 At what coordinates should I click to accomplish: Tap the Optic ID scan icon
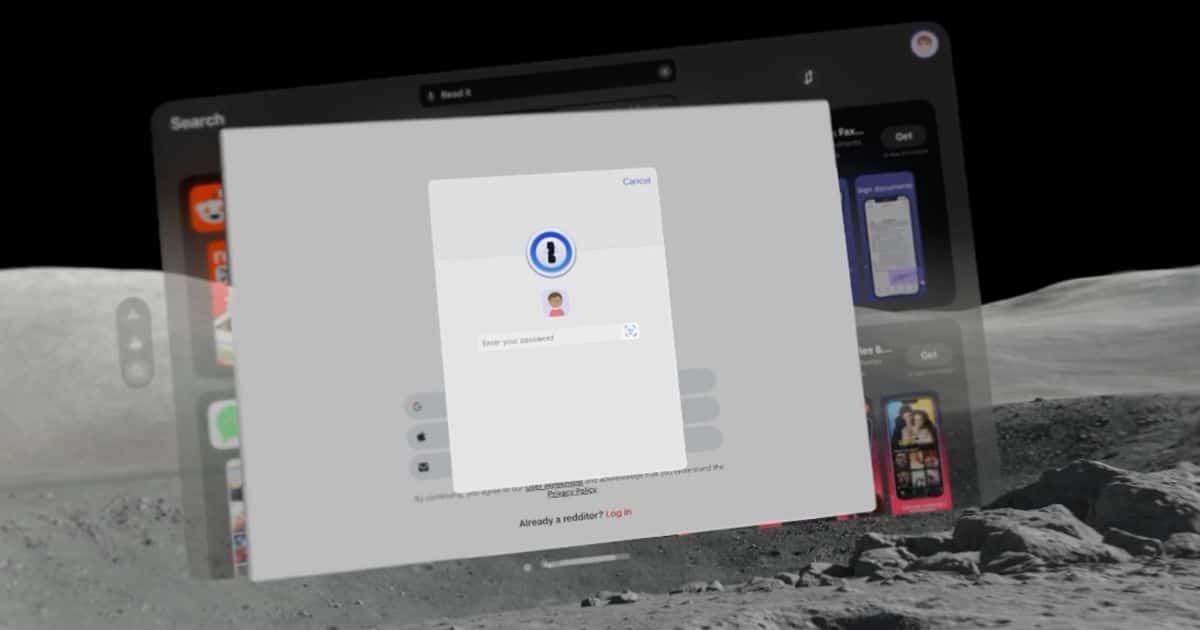[631, 331]
